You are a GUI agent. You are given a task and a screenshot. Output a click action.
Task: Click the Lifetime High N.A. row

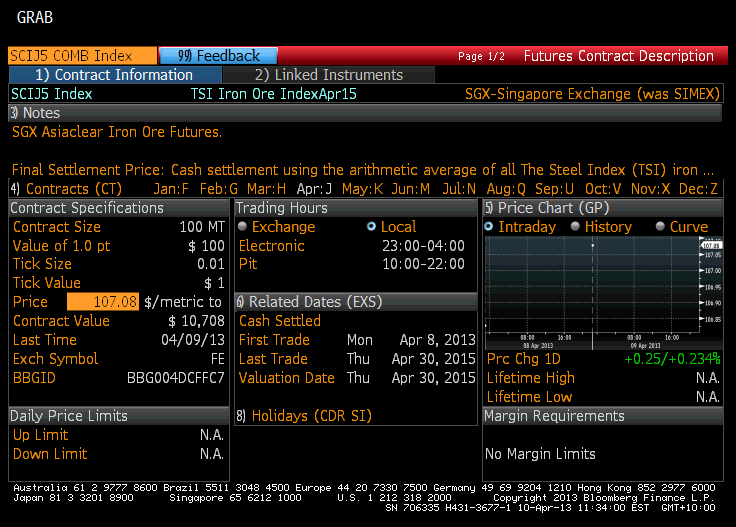(x=603, y=378)
